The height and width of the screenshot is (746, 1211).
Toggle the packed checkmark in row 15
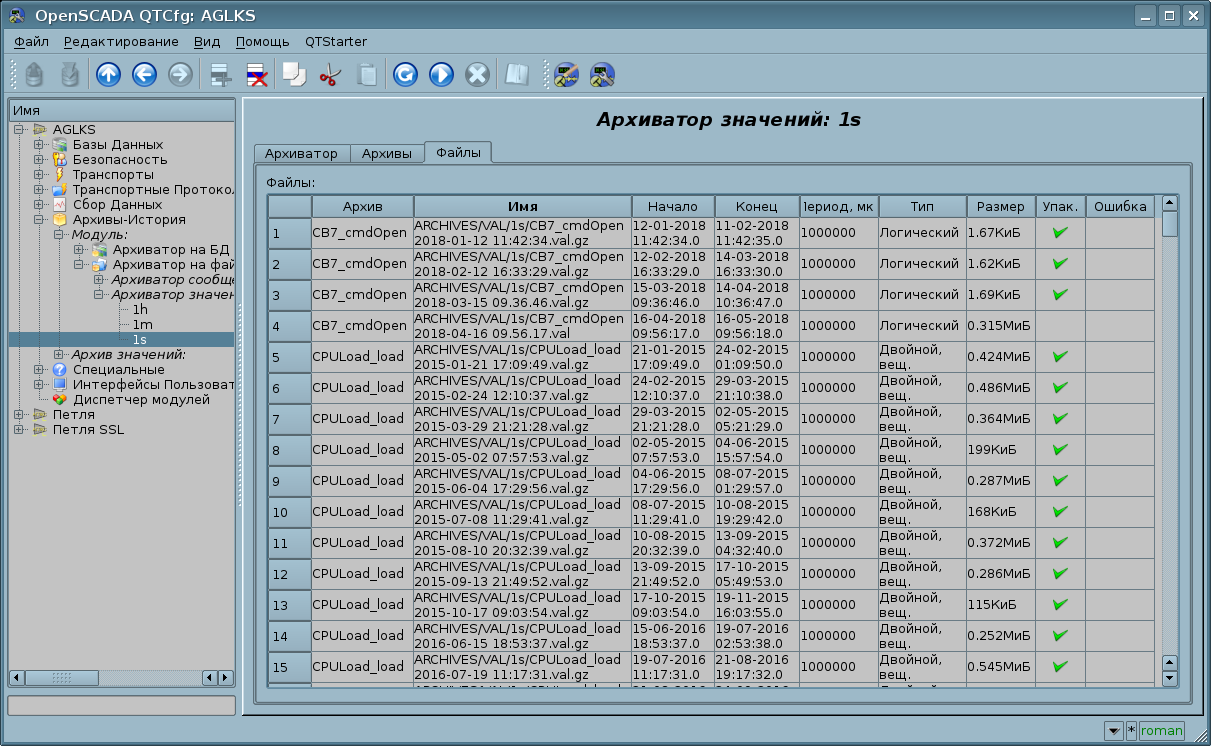pos(1060,667)
